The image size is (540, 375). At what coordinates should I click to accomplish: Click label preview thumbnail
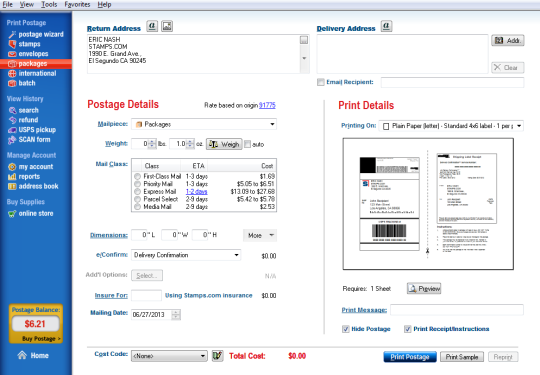pyautogui.click(x=428, y=204)
